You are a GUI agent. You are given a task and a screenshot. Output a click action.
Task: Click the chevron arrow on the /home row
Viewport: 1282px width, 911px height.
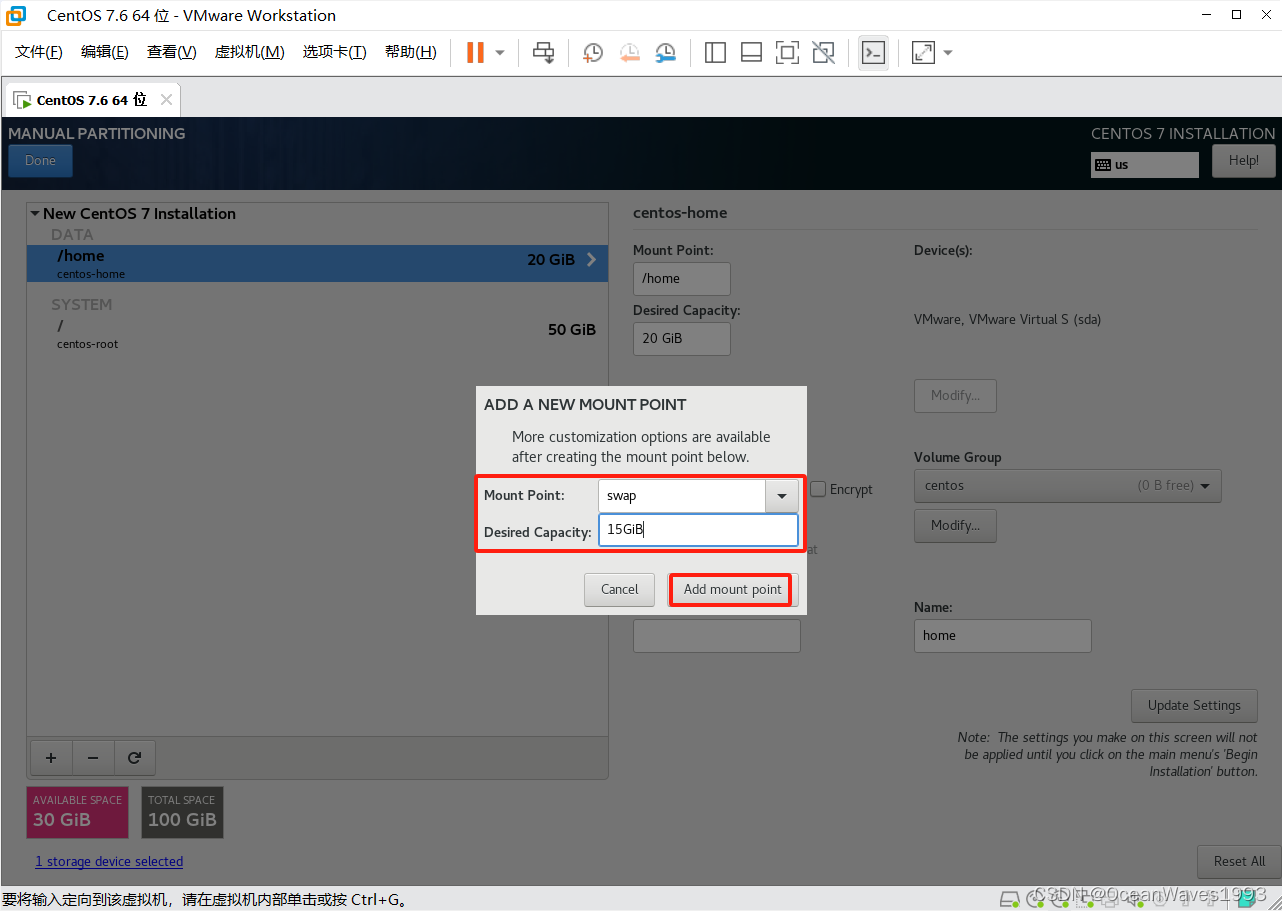[x=591, y=259]
